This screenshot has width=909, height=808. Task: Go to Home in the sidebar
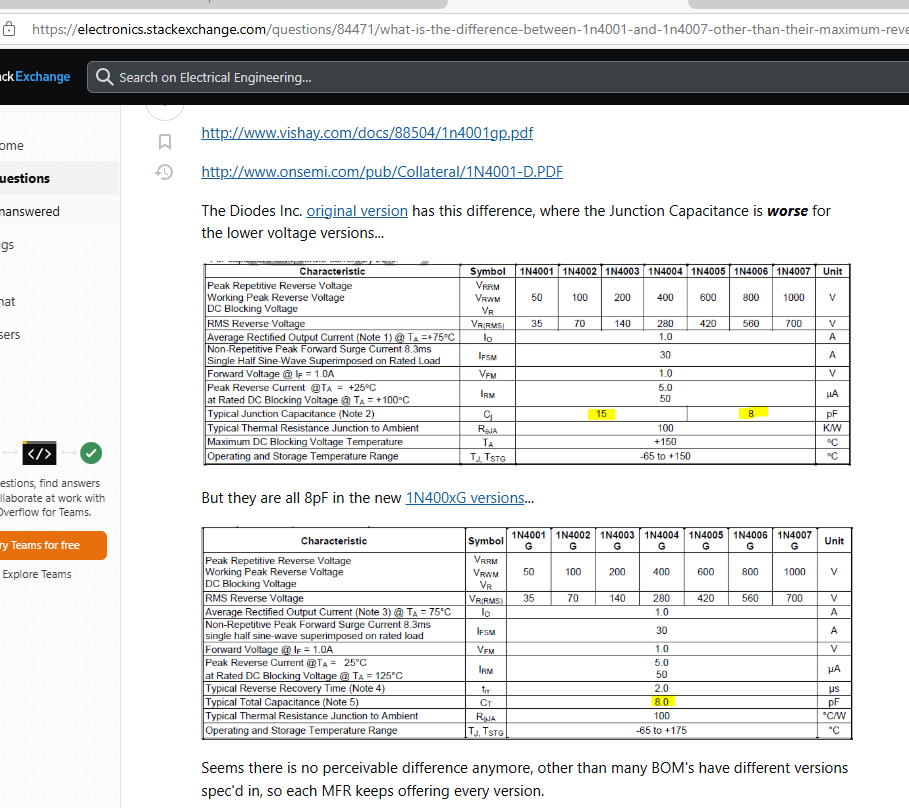(12, 145)
